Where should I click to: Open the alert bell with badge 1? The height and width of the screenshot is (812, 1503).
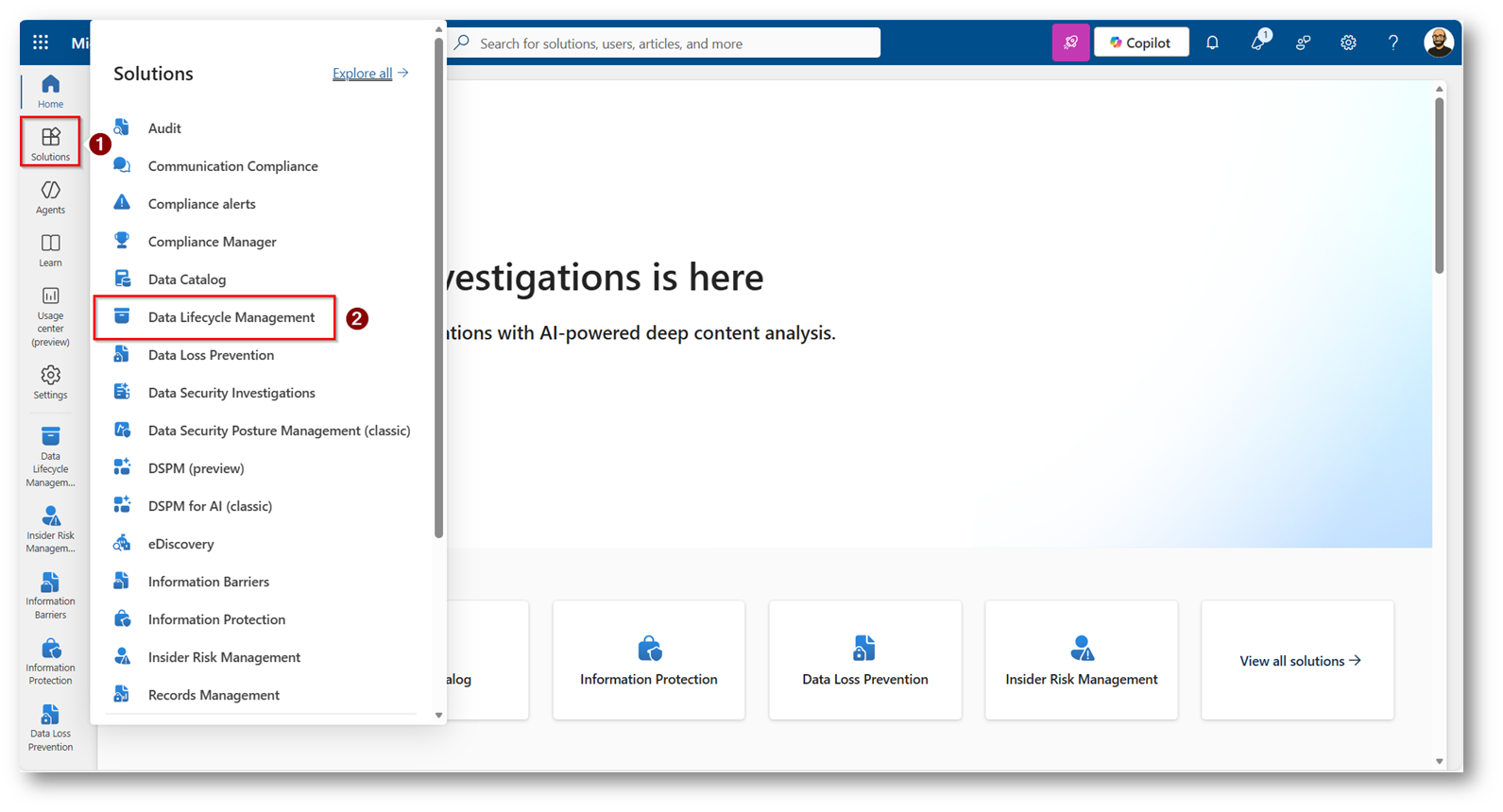(x=1258, y=42)
